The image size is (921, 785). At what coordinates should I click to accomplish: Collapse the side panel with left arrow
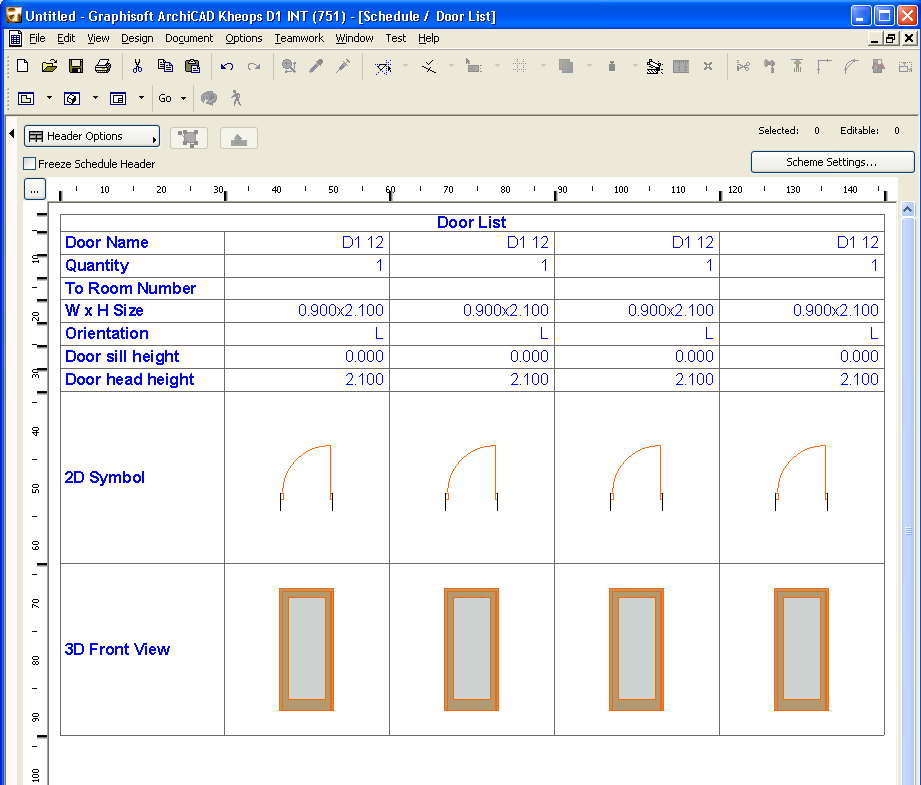coord(11,134)
